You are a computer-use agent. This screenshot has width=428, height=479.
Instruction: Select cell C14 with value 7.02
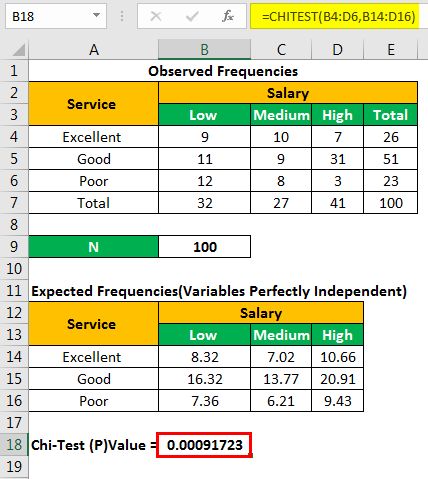click(x=281, y=357)
